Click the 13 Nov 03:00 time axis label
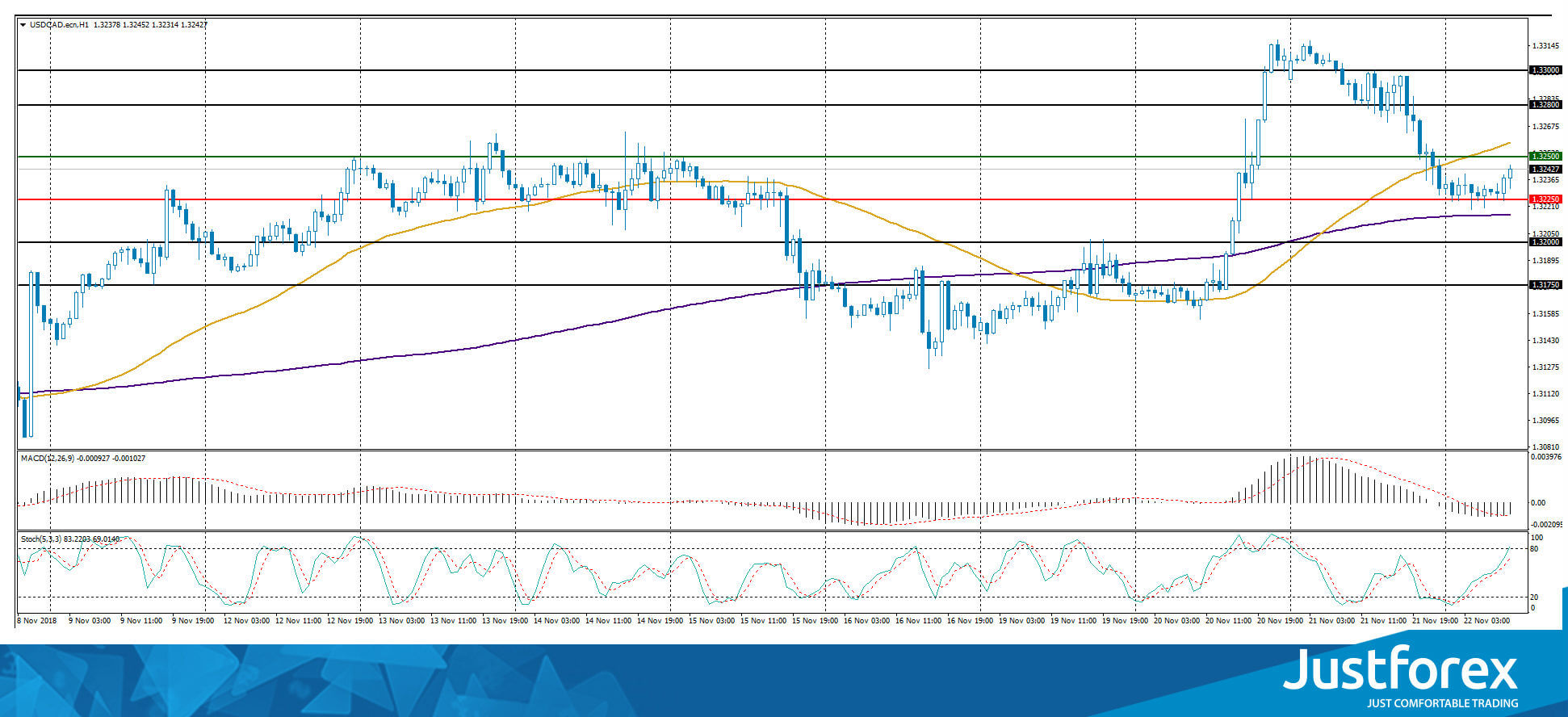 tap(401, 621)
